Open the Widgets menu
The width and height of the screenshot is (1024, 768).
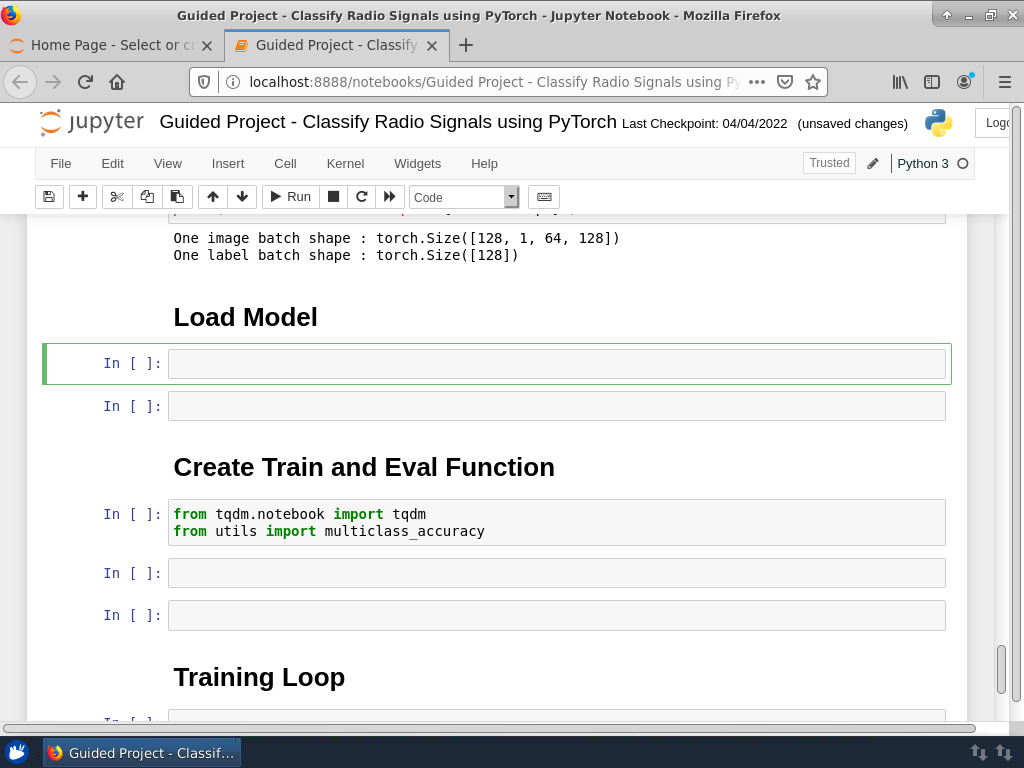point(417,164)
